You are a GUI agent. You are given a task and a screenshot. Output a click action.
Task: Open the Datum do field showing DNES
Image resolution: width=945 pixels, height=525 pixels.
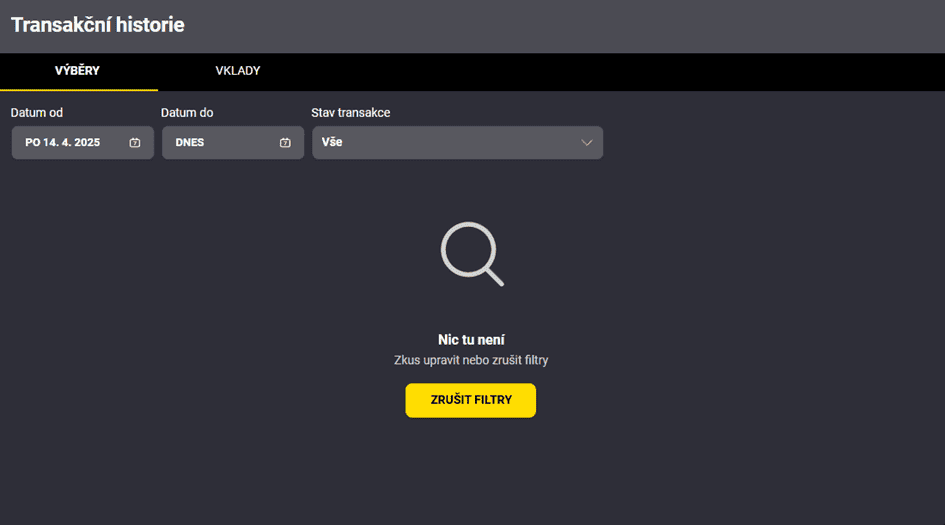[233, 143]
